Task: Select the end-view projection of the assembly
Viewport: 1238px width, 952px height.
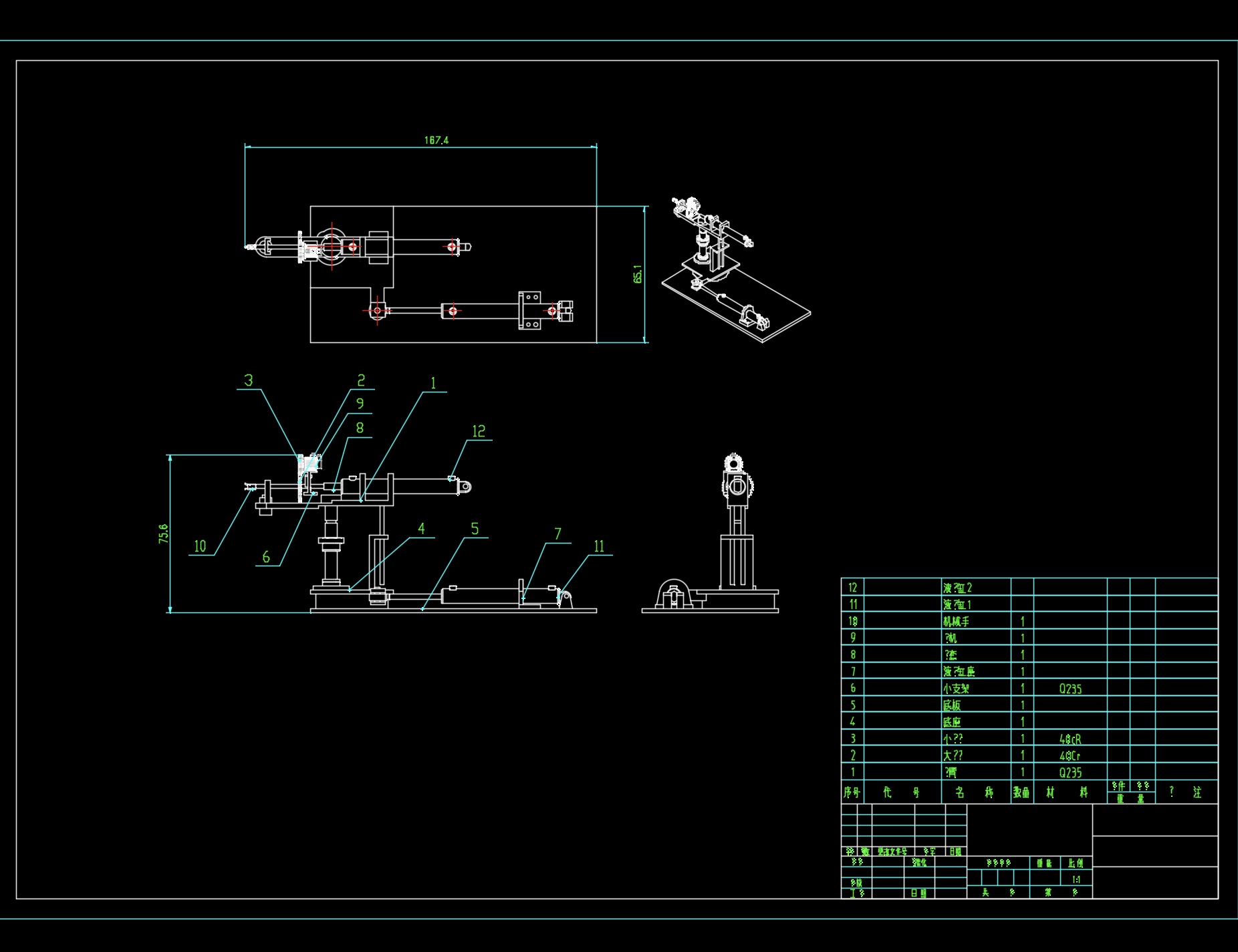Action: click(710, 532)
